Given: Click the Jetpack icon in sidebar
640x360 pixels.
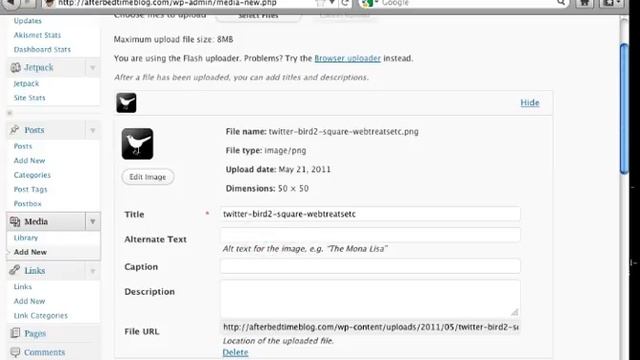Looking at the screenshot, I should 16,67.
